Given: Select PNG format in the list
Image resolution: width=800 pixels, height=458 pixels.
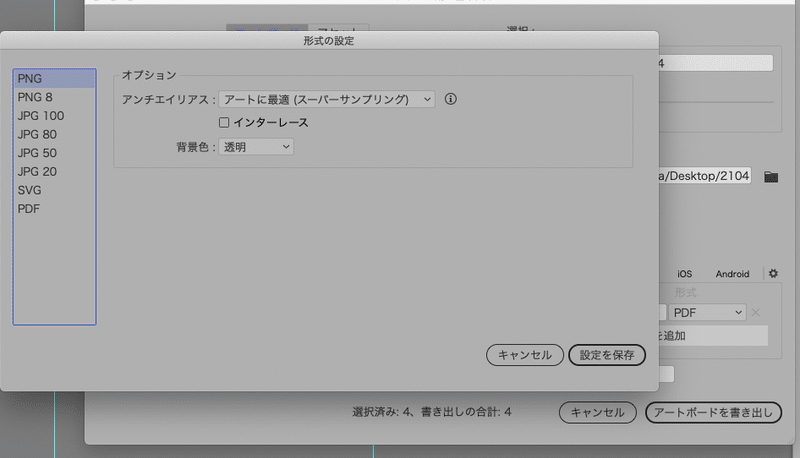Looking at the screenshot, I should point(54,79).
